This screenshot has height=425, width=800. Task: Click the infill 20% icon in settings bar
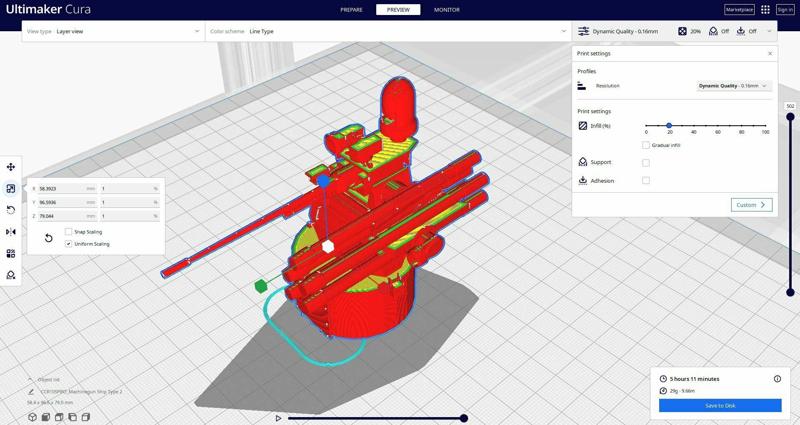(x=682, y=31)
